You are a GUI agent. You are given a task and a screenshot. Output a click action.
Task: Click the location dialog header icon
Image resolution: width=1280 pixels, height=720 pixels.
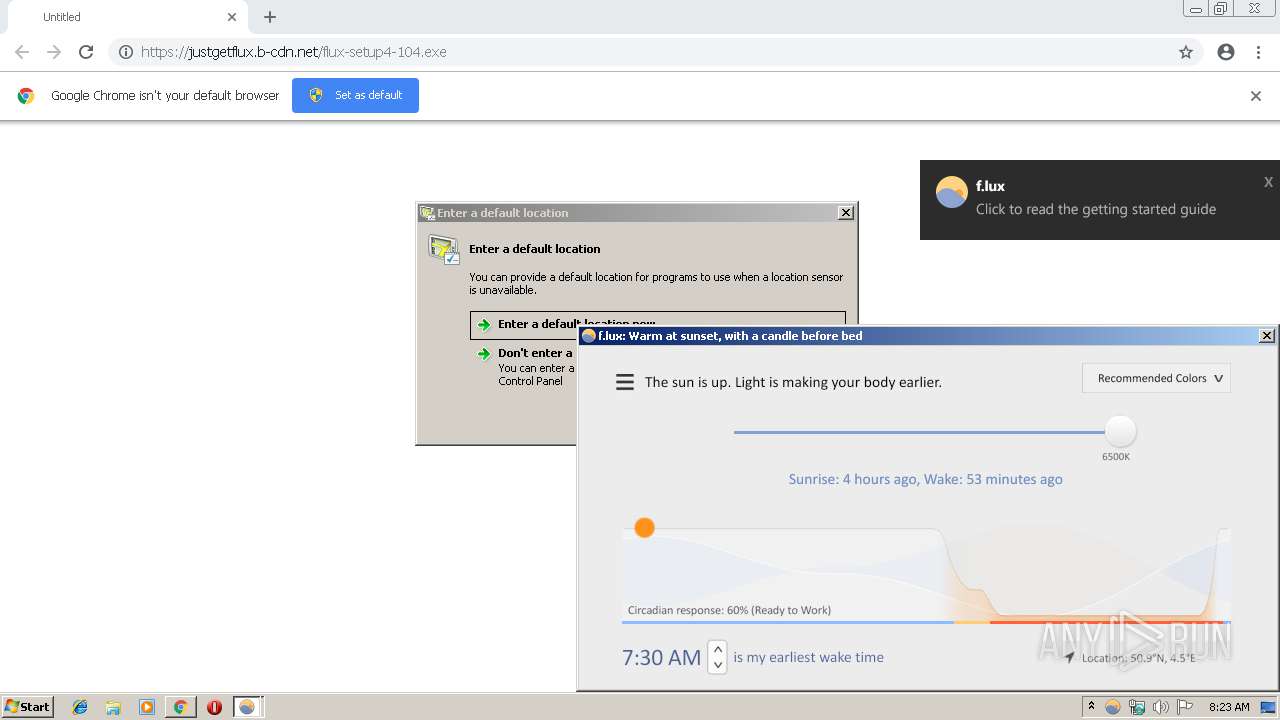pyautogui.click(x=443, y=250)
